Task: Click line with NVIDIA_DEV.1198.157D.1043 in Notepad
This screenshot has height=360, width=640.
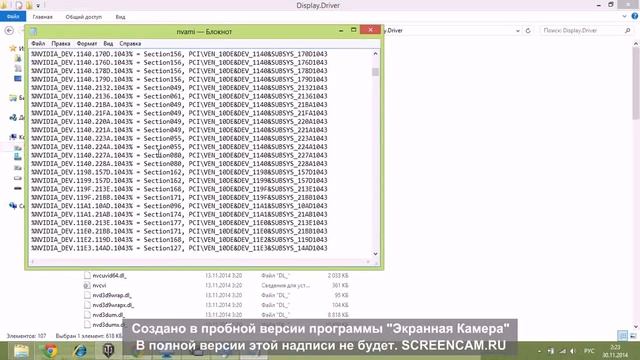Action: point(179,172)
